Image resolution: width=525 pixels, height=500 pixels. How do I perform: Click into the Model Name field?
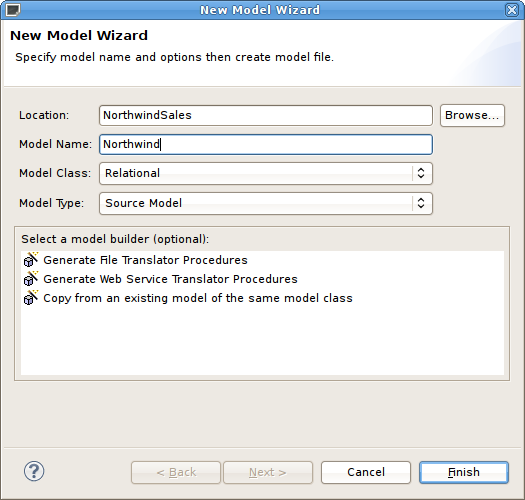pos(266,144)
